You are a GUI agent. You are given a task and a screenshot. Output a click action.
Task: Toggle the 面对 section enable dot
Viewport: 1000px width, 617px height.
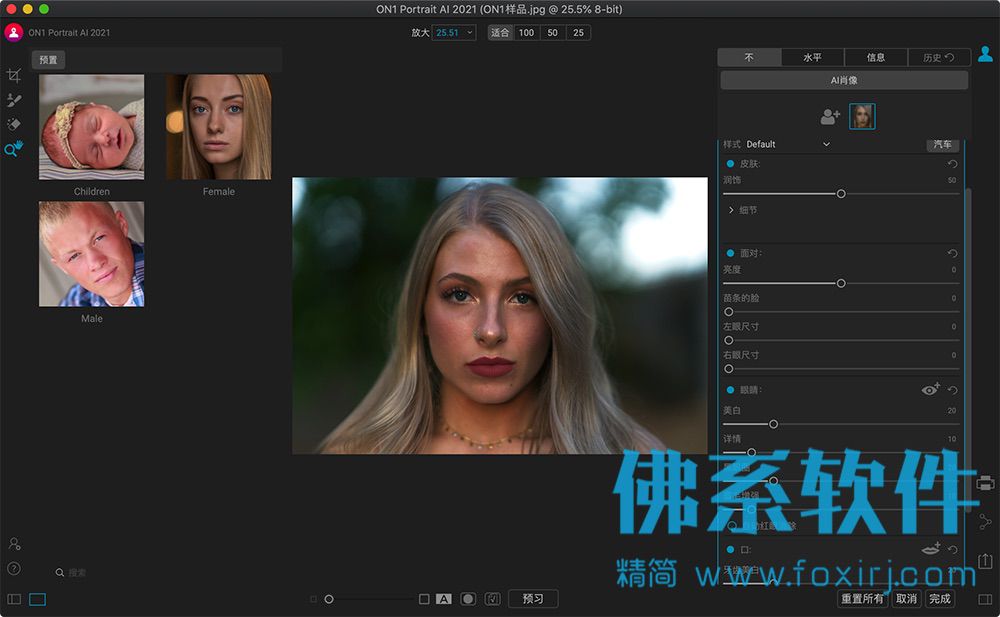click(730, 253)
